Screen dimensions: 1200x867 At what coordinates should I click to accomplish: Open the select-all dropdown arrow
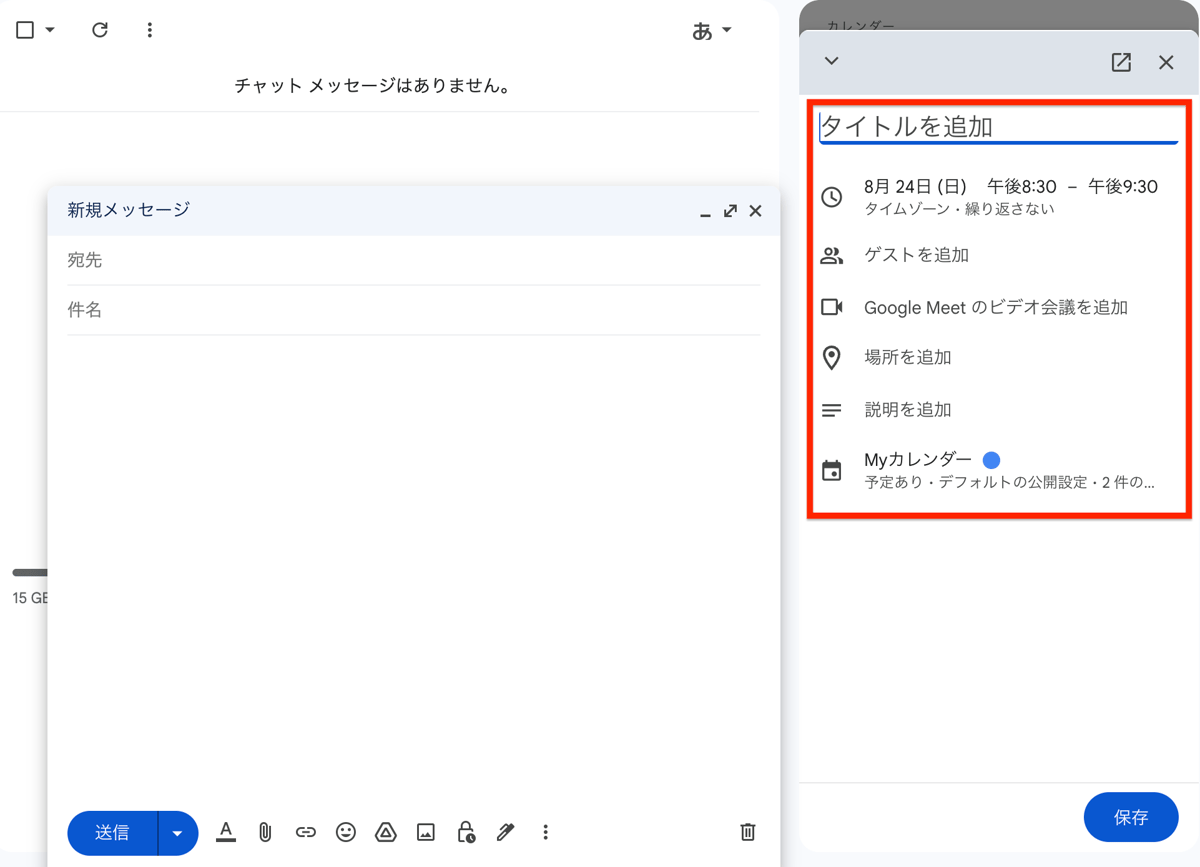pos(50,30)
